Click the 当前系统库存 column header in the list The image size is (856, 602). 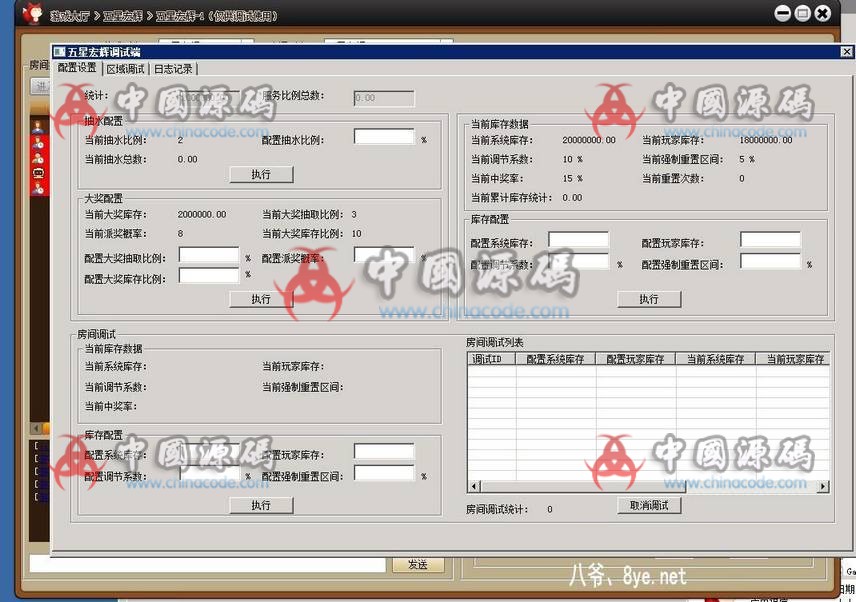716,359
